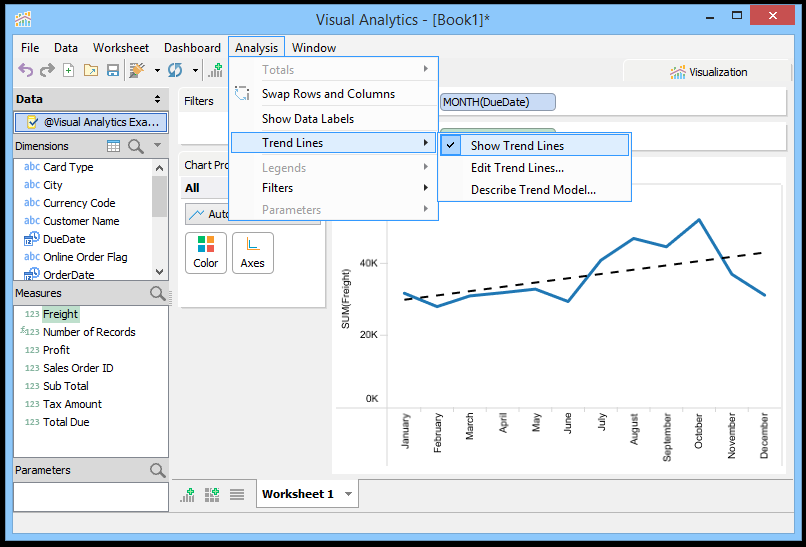
Task: Open a workbook with the folder icon
Action: tap(90, 70)
